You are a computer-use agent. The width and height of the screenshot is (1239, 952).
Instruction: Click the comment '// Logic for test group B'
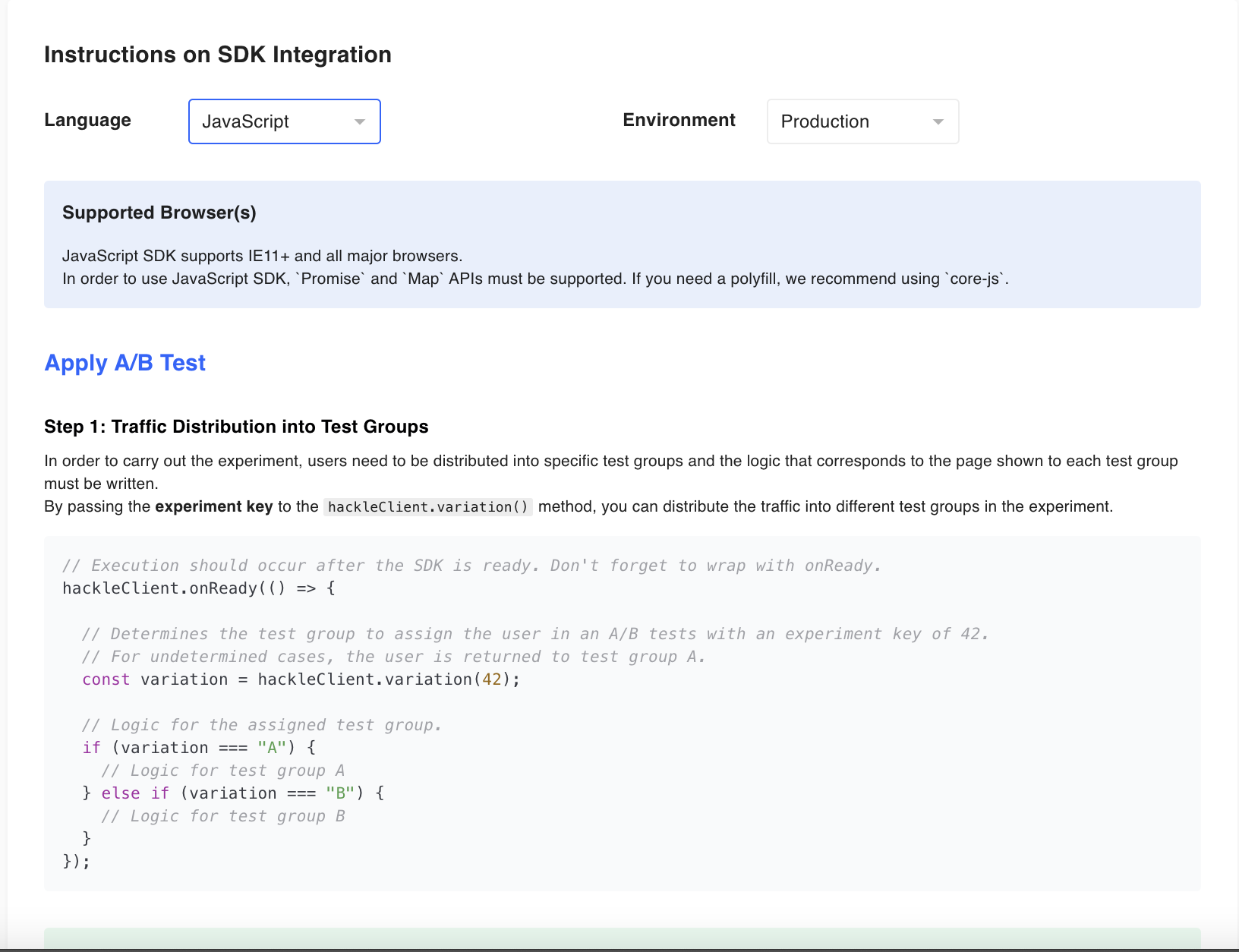coord(223,816)
